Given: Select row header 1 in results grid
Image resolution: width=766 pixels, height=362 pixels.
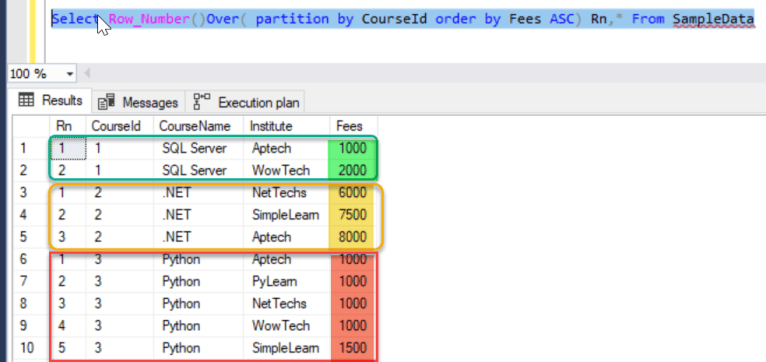Looking at the screenshot, I should [31, 148].
